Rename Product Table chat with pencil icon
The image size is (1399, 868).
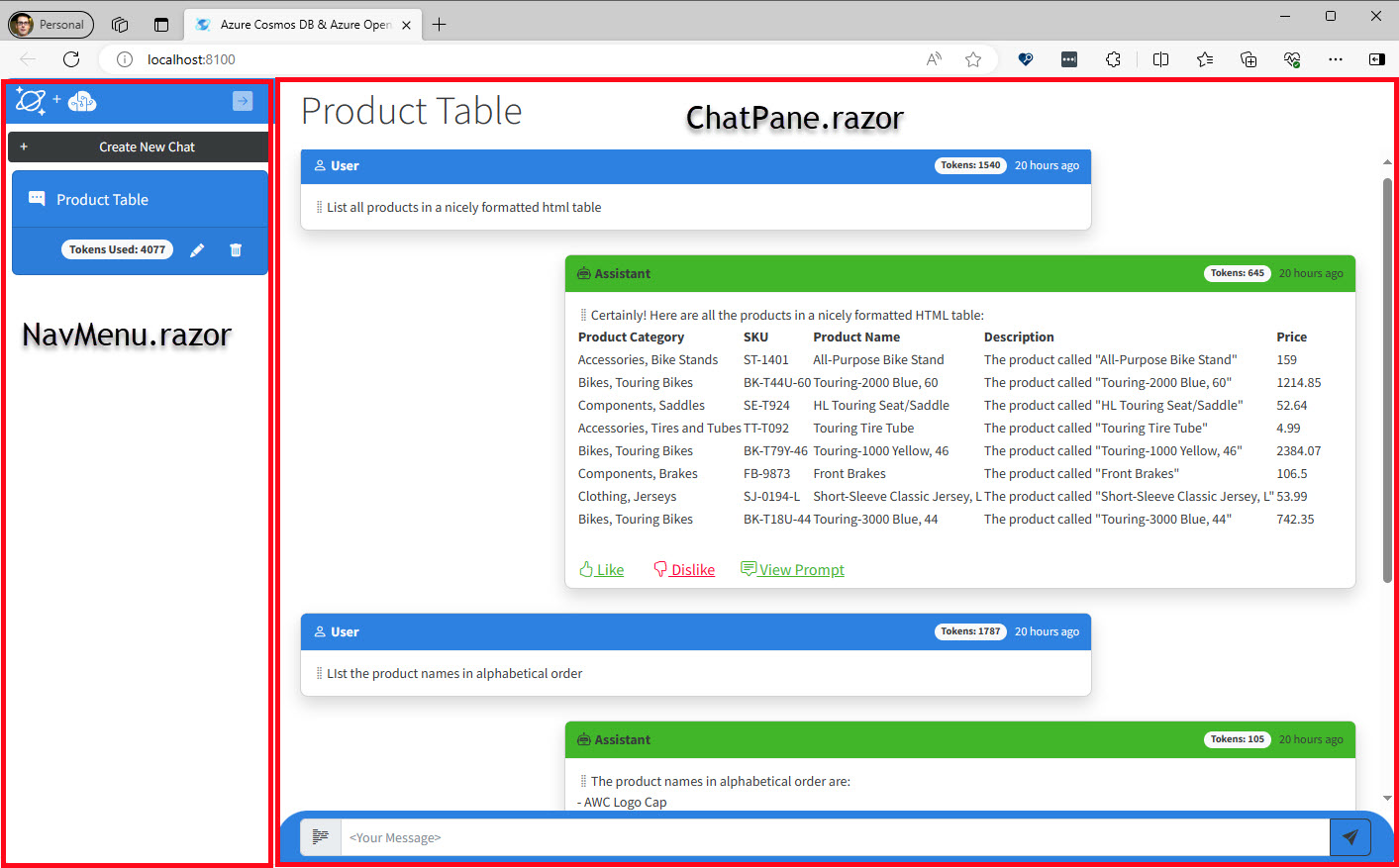point(197,250)
